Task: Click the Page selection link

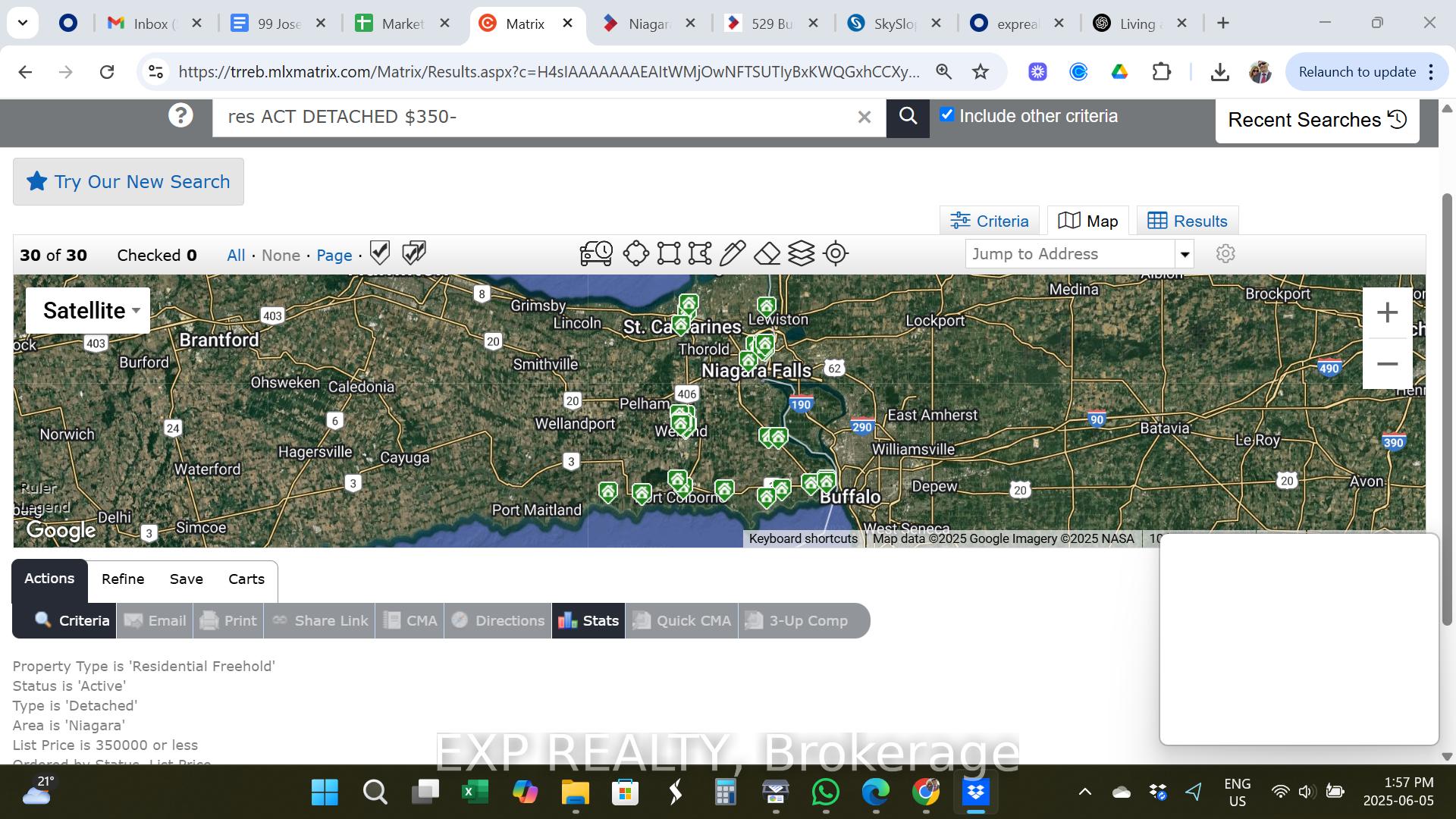Action: (334, 256)
